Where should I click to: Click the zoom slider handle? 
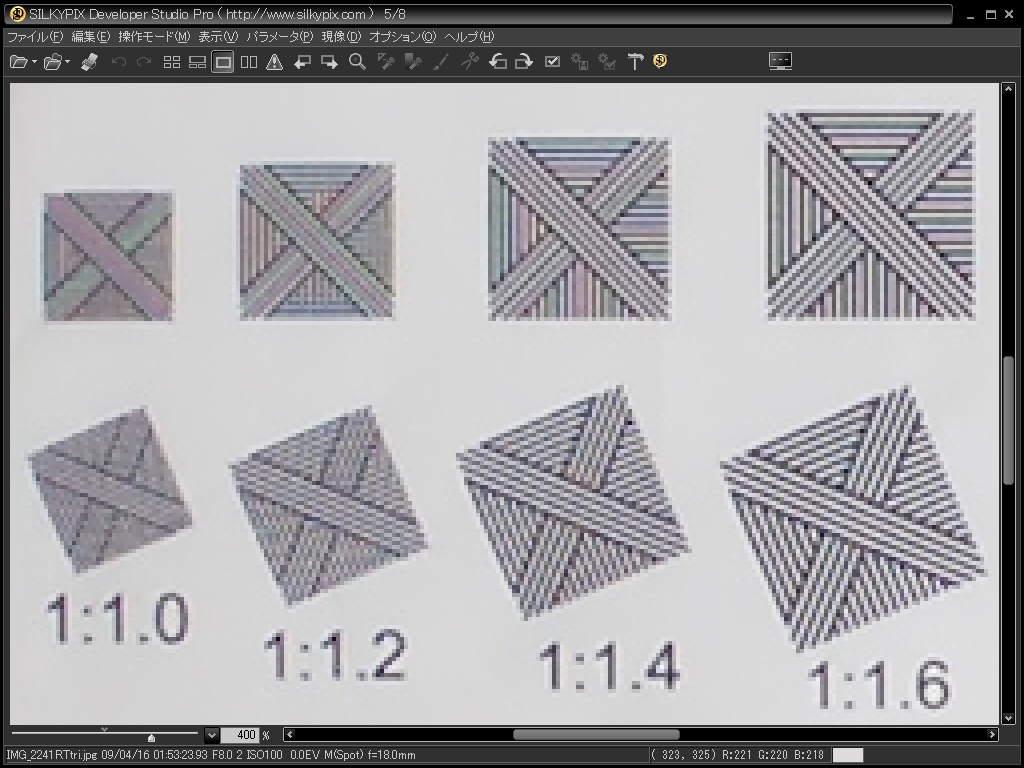[150, 737]
